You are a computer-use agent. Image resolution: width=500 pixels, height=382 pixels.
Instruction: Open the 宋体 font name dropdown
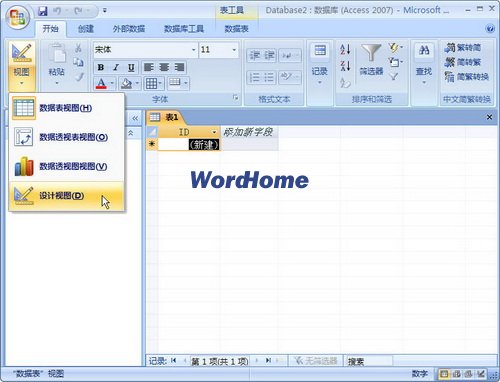[193, 50]
